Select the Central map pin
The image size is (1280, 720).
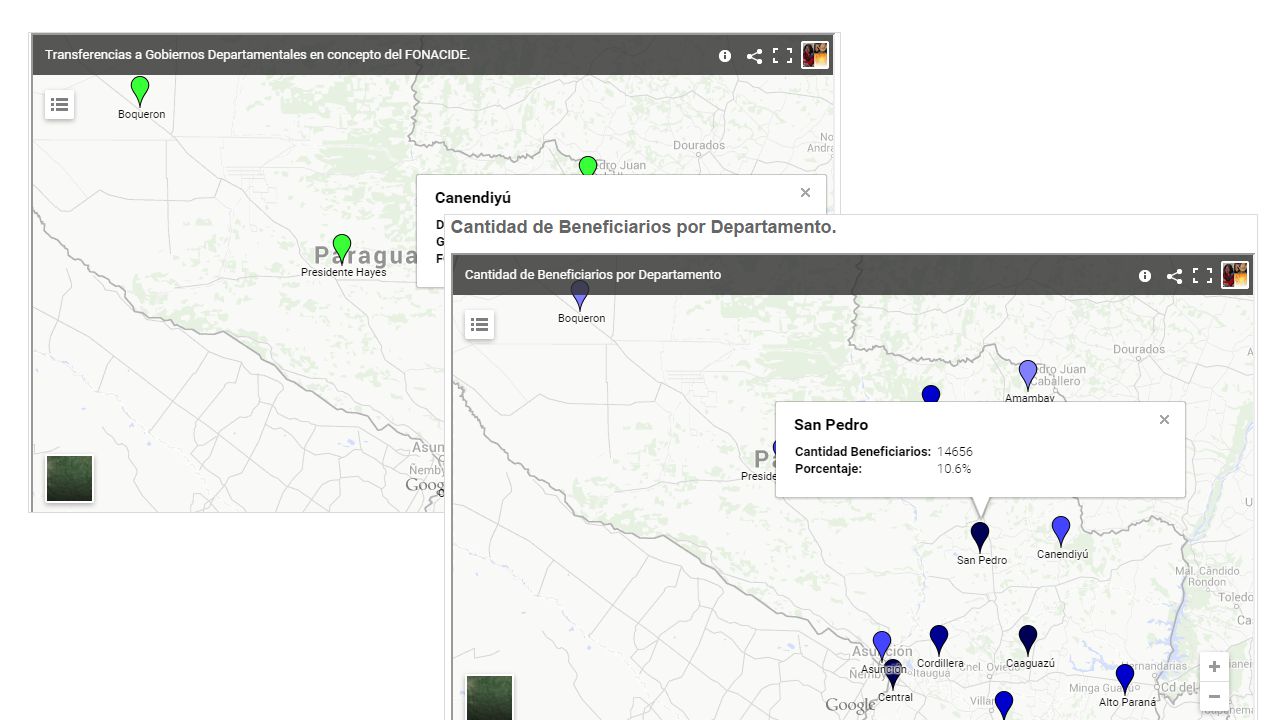pos(893,674)
